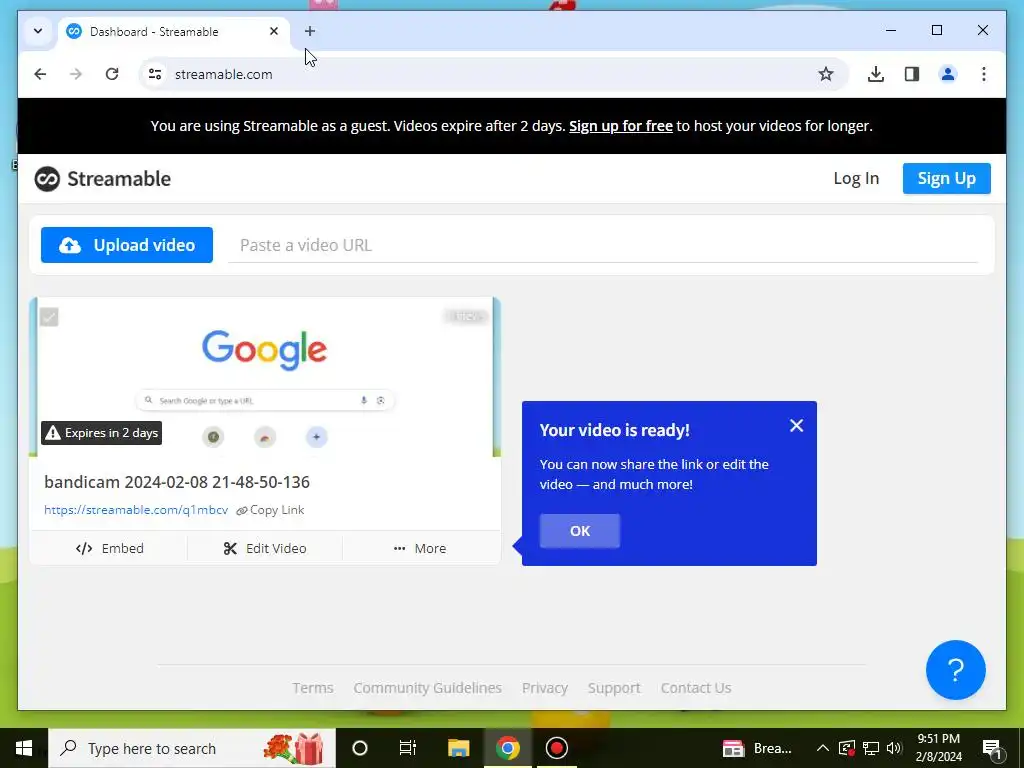Close the 'Your video is ready' popup

click(x=796, y=426)
